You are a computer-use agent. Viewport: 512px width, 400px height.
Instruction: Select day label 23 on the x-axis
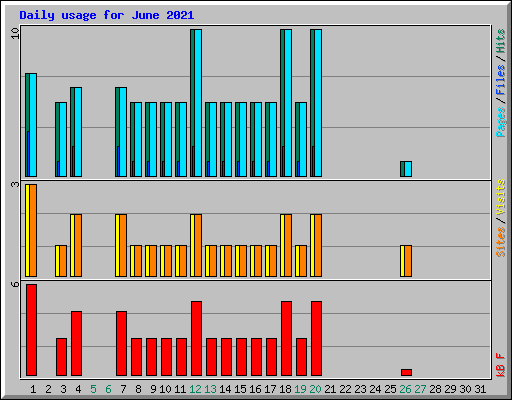pyautogui.click(x=360, y=389)
